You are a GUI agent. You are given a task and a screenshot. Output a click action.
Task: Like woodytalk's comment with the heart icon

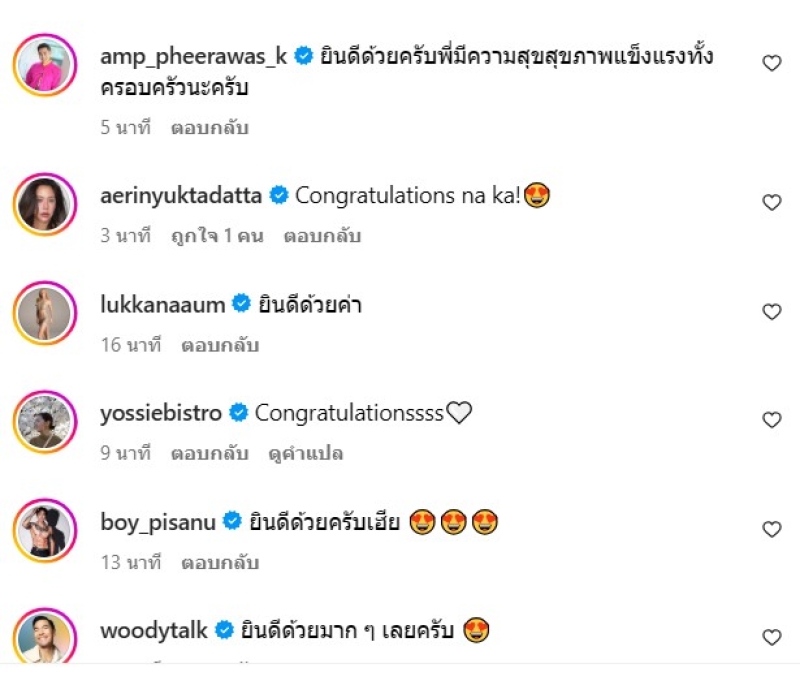click(x=771, y=638)
